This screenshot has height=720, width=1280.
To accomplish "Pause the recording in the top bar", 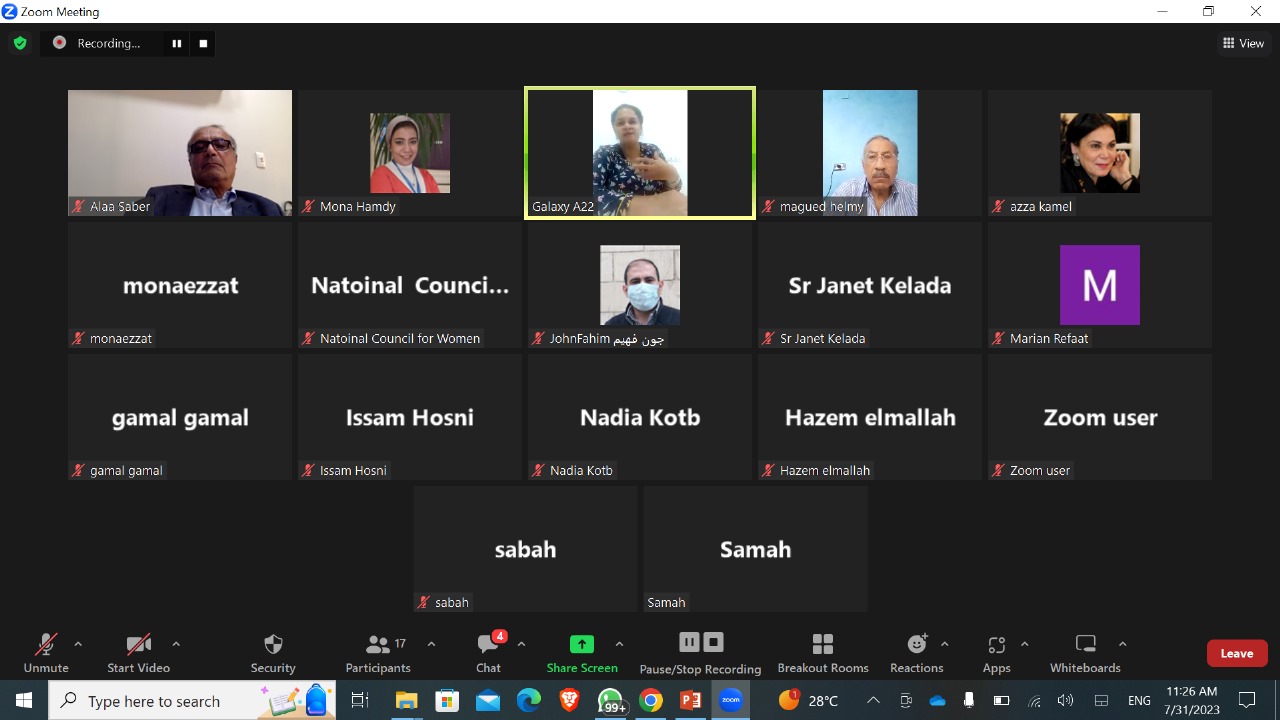I will click(x=177, y=43).
